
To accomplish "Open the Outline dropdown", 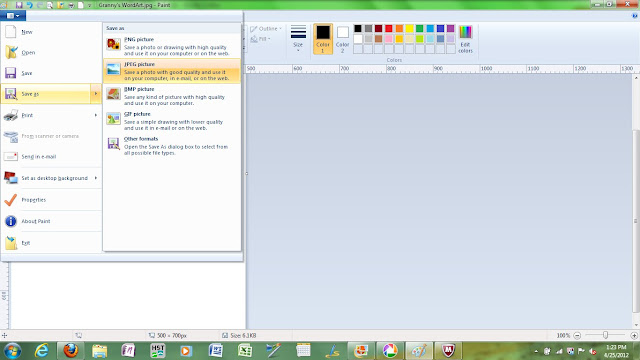I will pos(266,29).
